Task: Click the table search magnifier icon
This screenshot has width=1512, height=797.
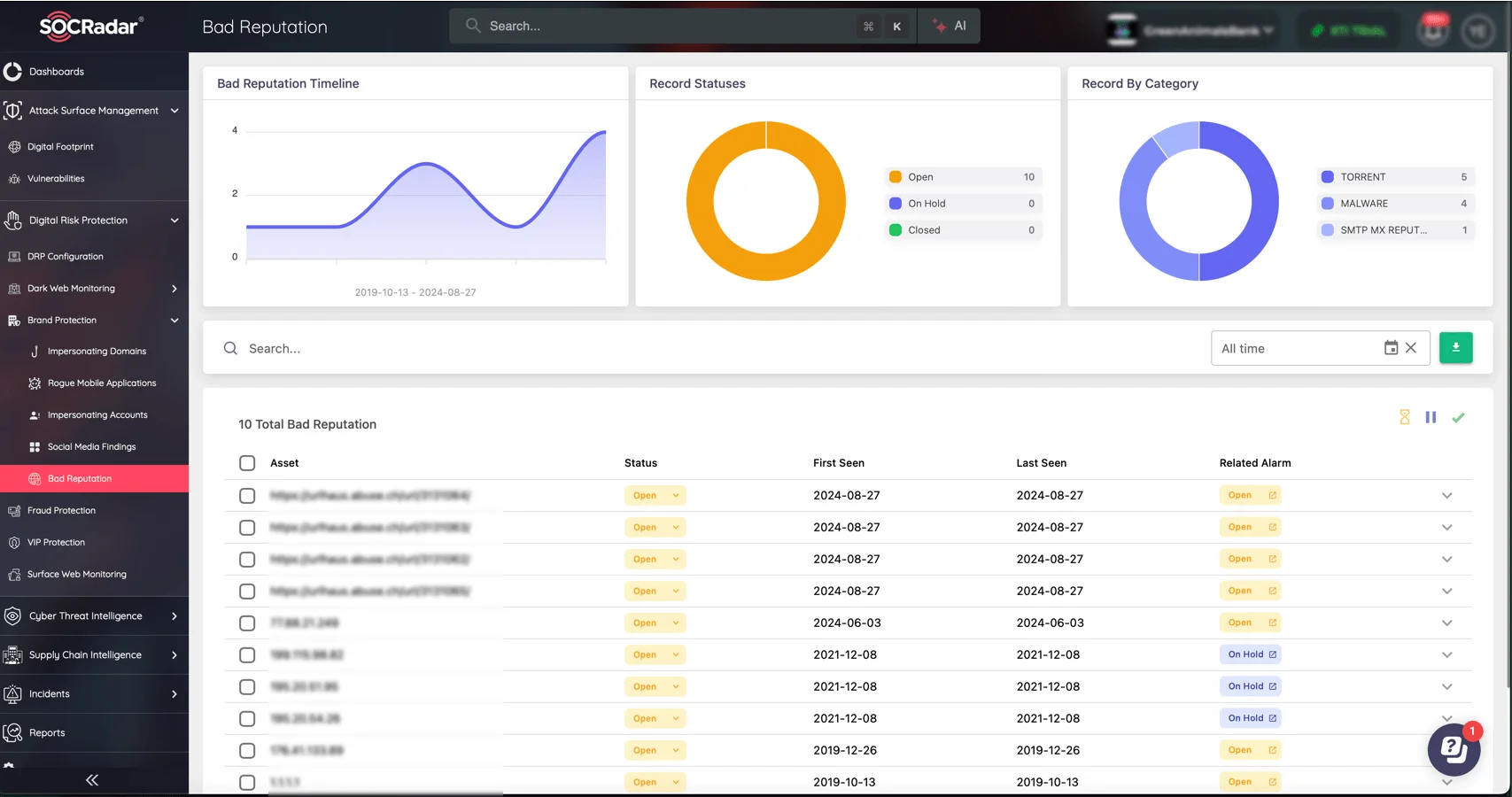Action: pyautogui.click(x=230, y=349)
